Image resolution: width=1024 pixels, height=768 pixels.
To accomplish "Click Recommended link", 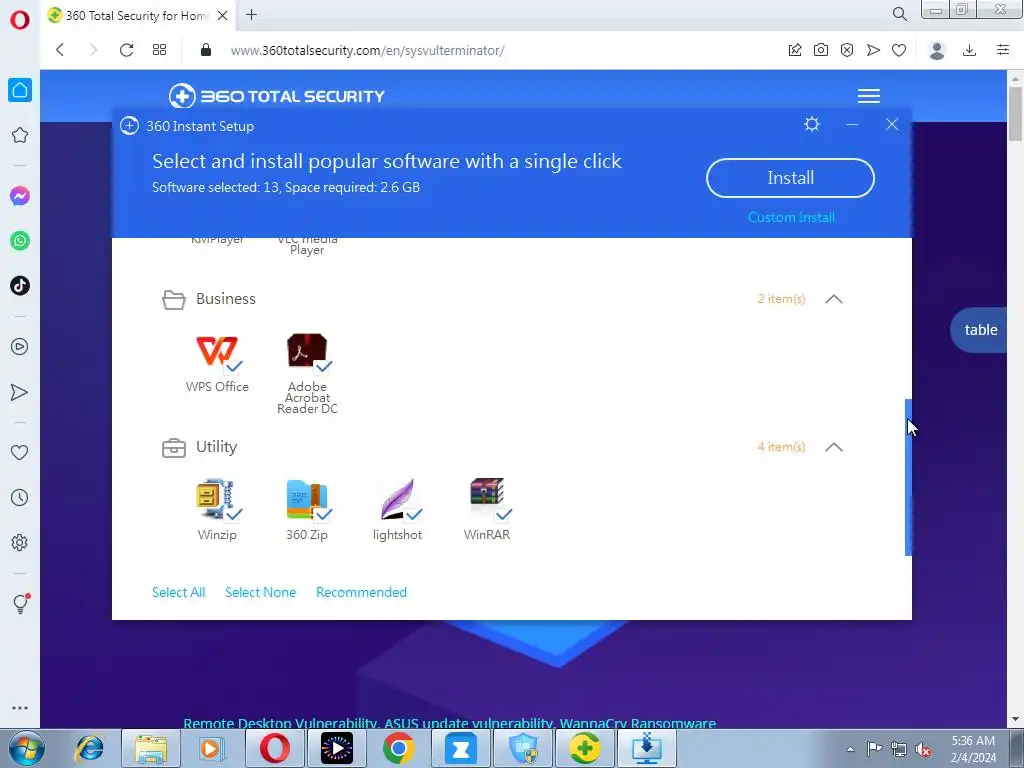I will tap(361, 592).
